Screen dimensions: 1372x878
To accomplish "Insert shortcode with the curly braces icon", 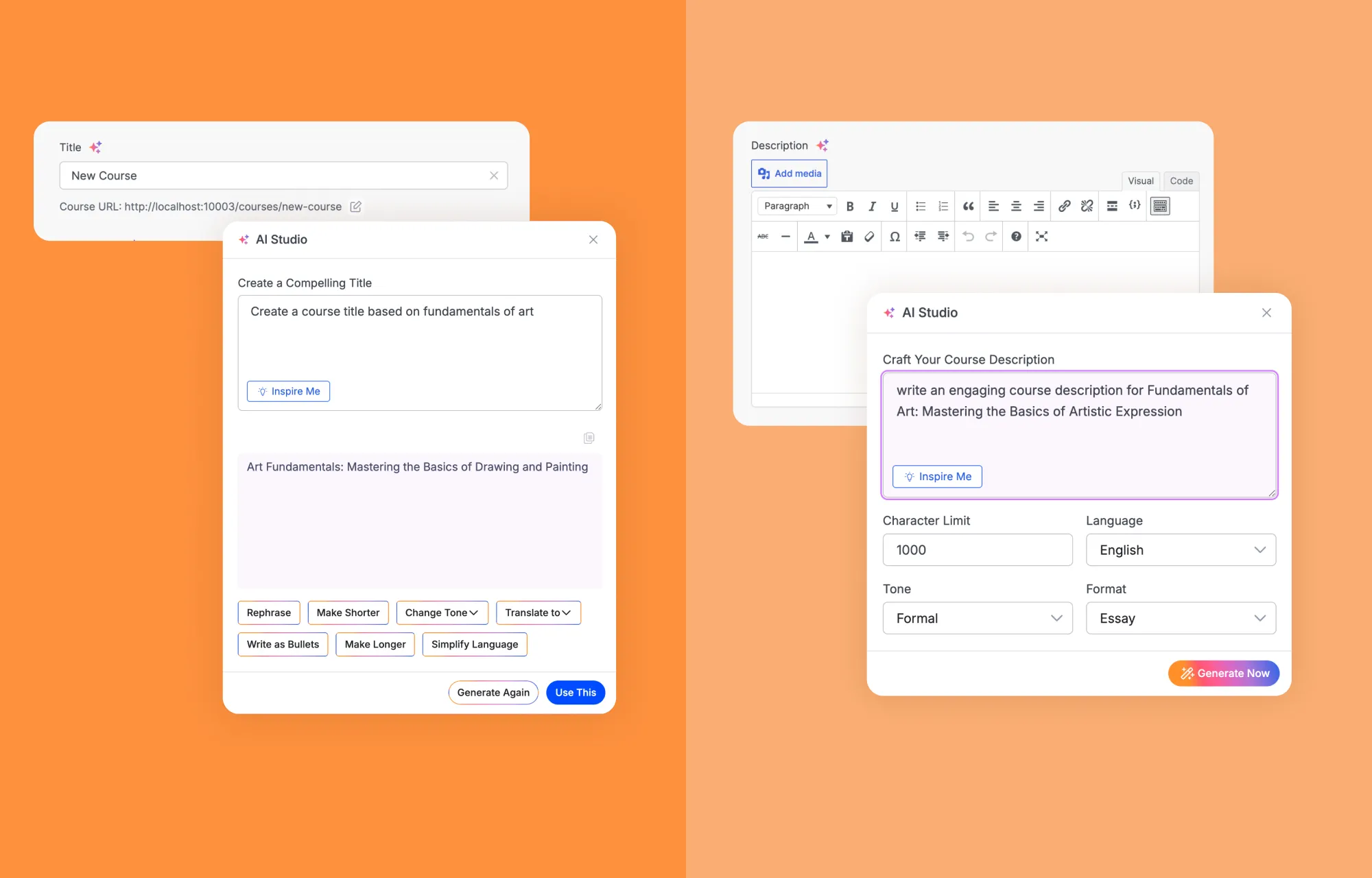I will [x=1135, y=205].
